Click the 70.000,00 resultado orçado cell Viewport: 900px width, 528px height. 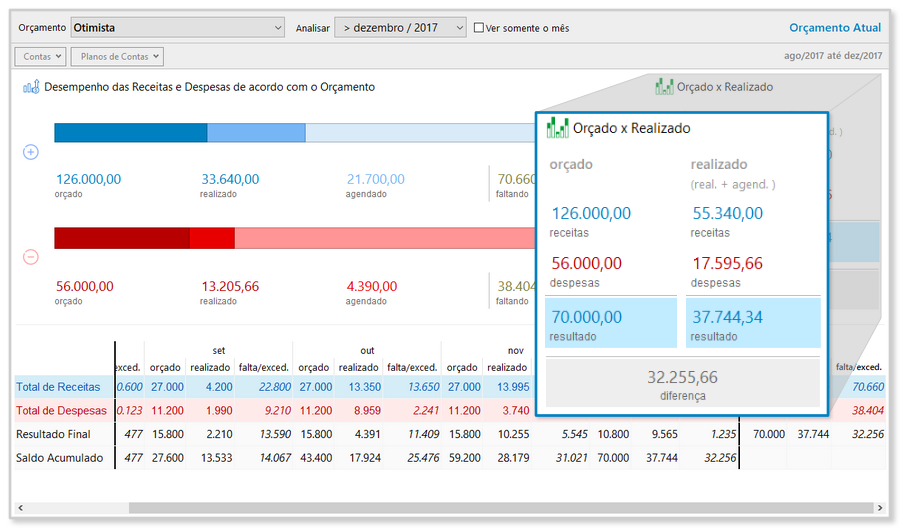click(611, 323)
